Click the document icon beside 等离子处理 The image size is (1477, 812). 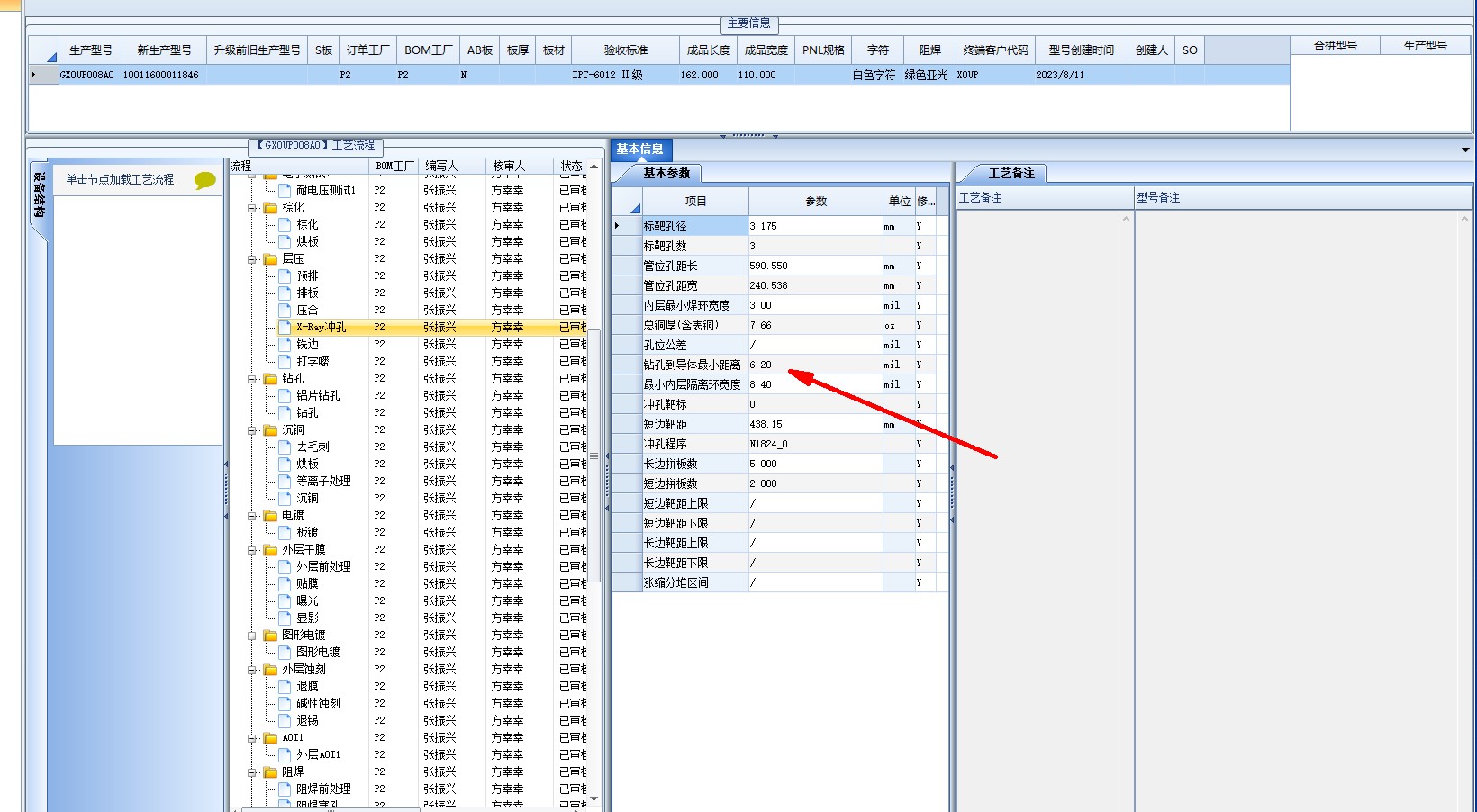click(x=285, y=481)
